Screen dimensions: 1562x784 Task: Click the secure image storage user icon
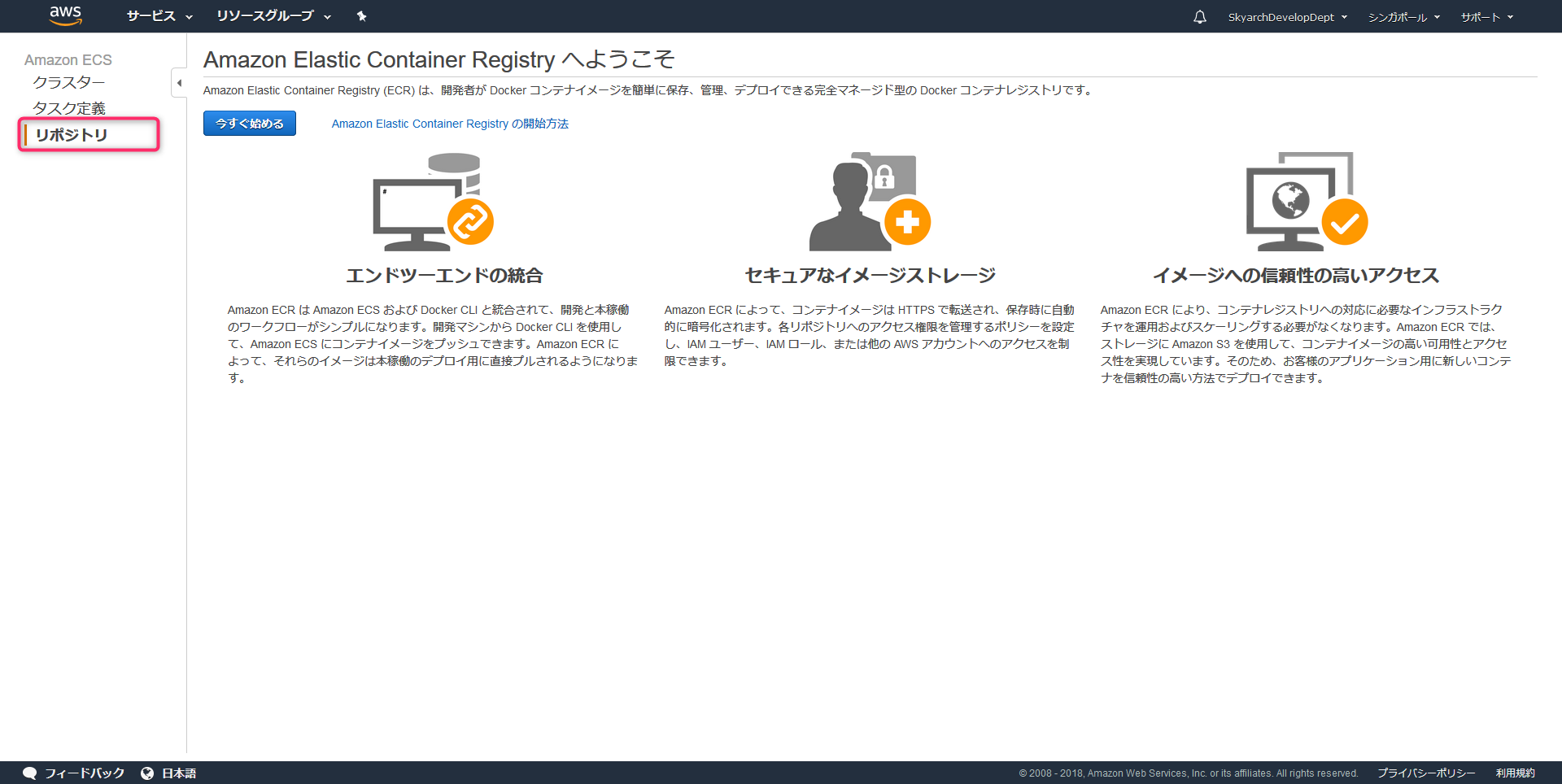(x=870, y=202)
